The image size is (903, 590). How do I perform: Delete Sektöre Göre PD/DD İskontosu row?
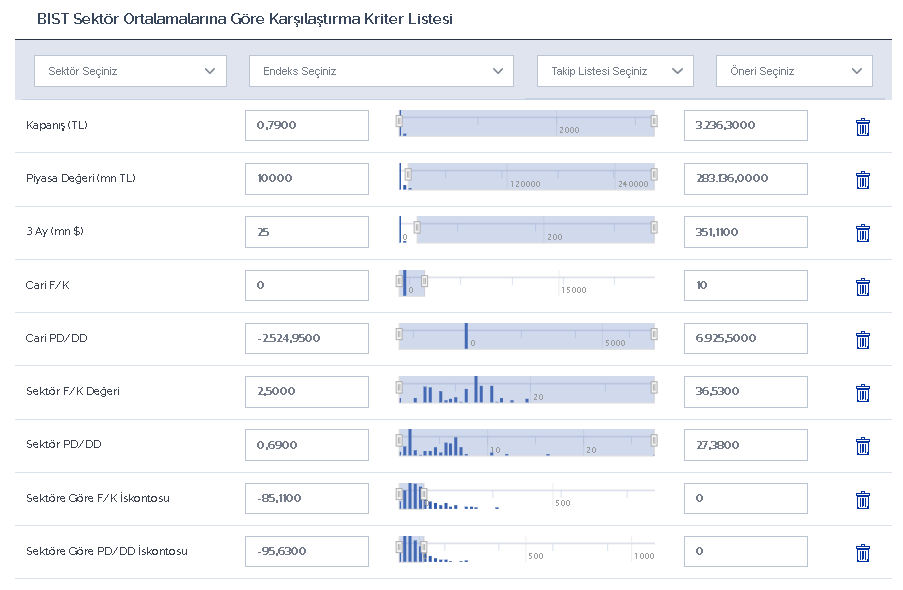862,553
